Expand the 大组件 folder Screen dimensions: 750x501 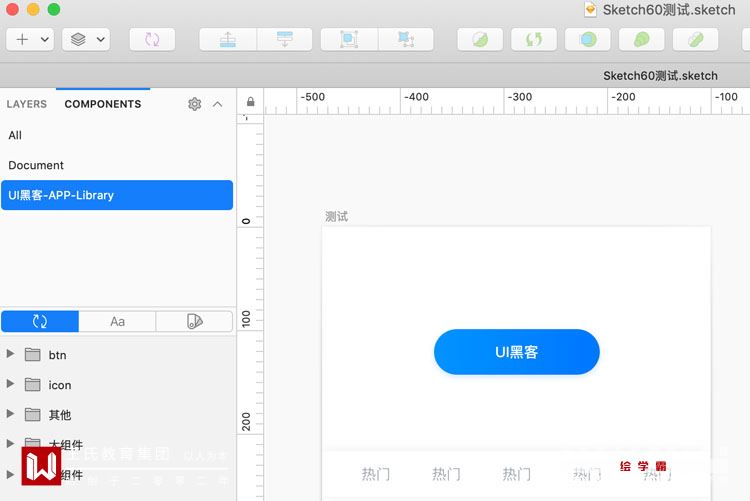coord(10,444)
